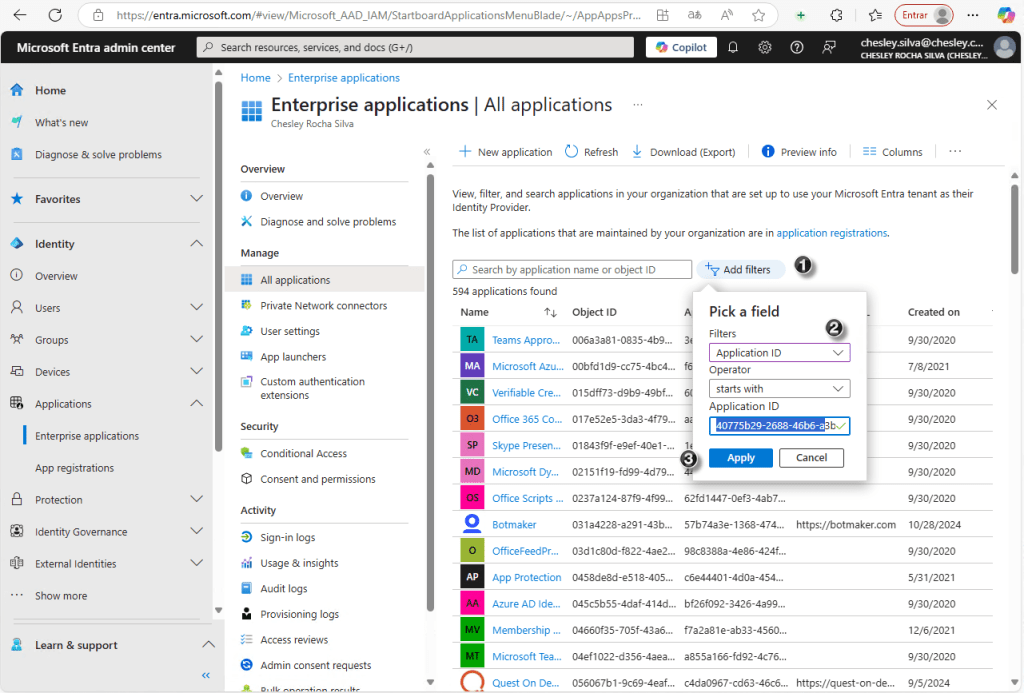Open the notifications bell icon
Image resolution: width=1024 pixels, height=693 pixels.
tap(733, 47)
